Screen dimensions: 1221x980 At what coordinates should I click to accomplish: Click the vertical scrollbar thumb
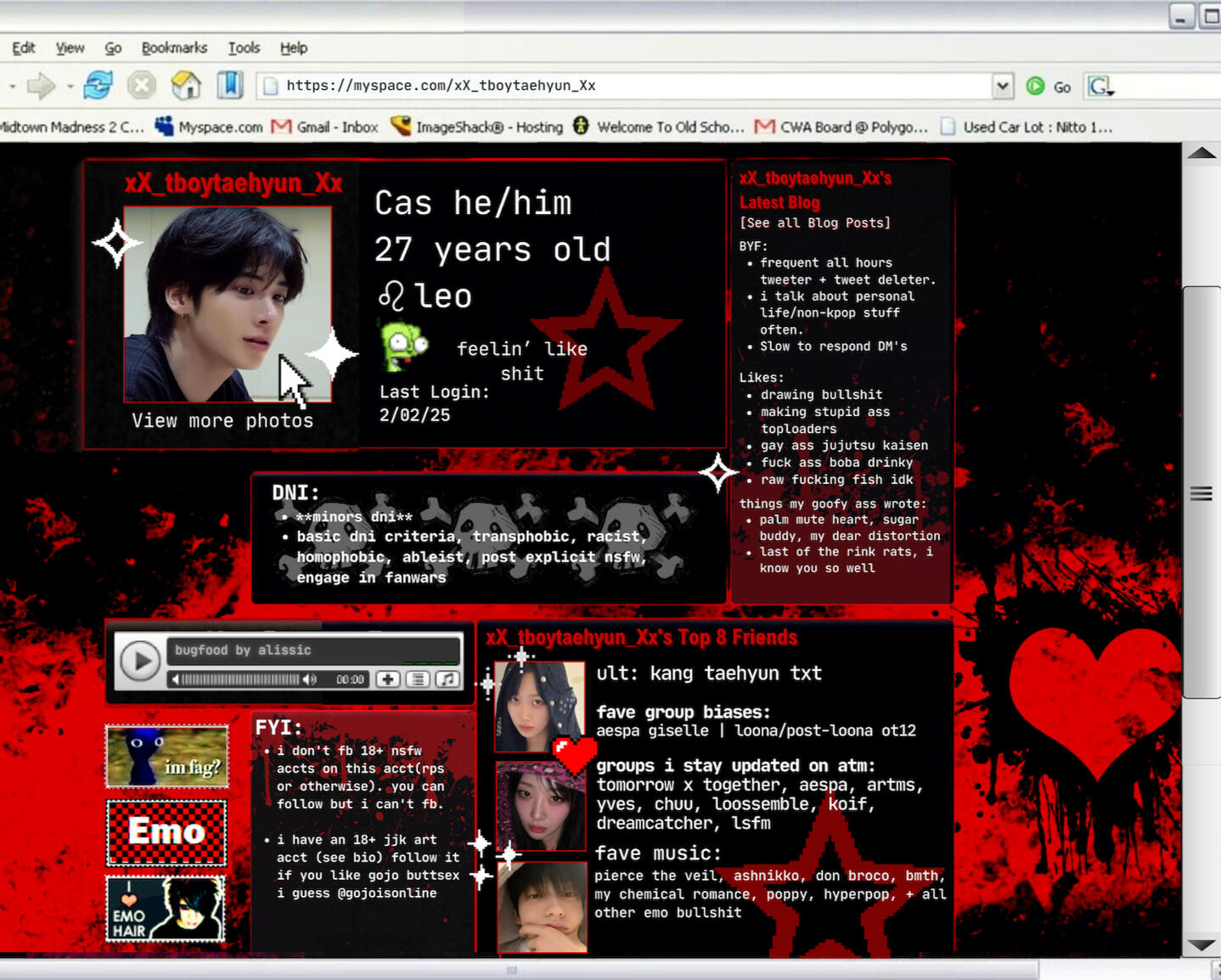(x=1201, y=493)
